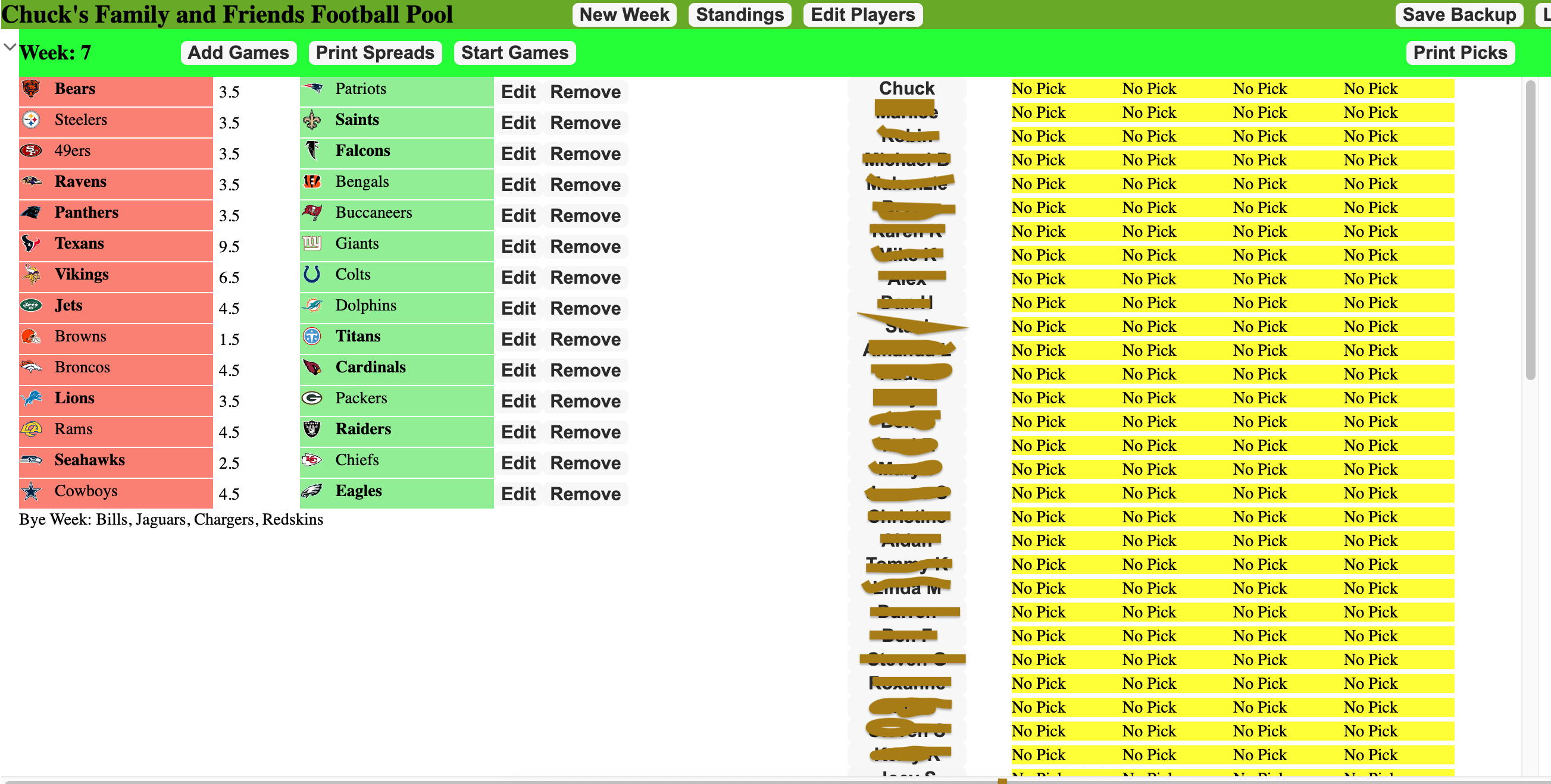1551x784 pixels.
Task: Click the Seahawks team logo
Action: tap(32, 460)
